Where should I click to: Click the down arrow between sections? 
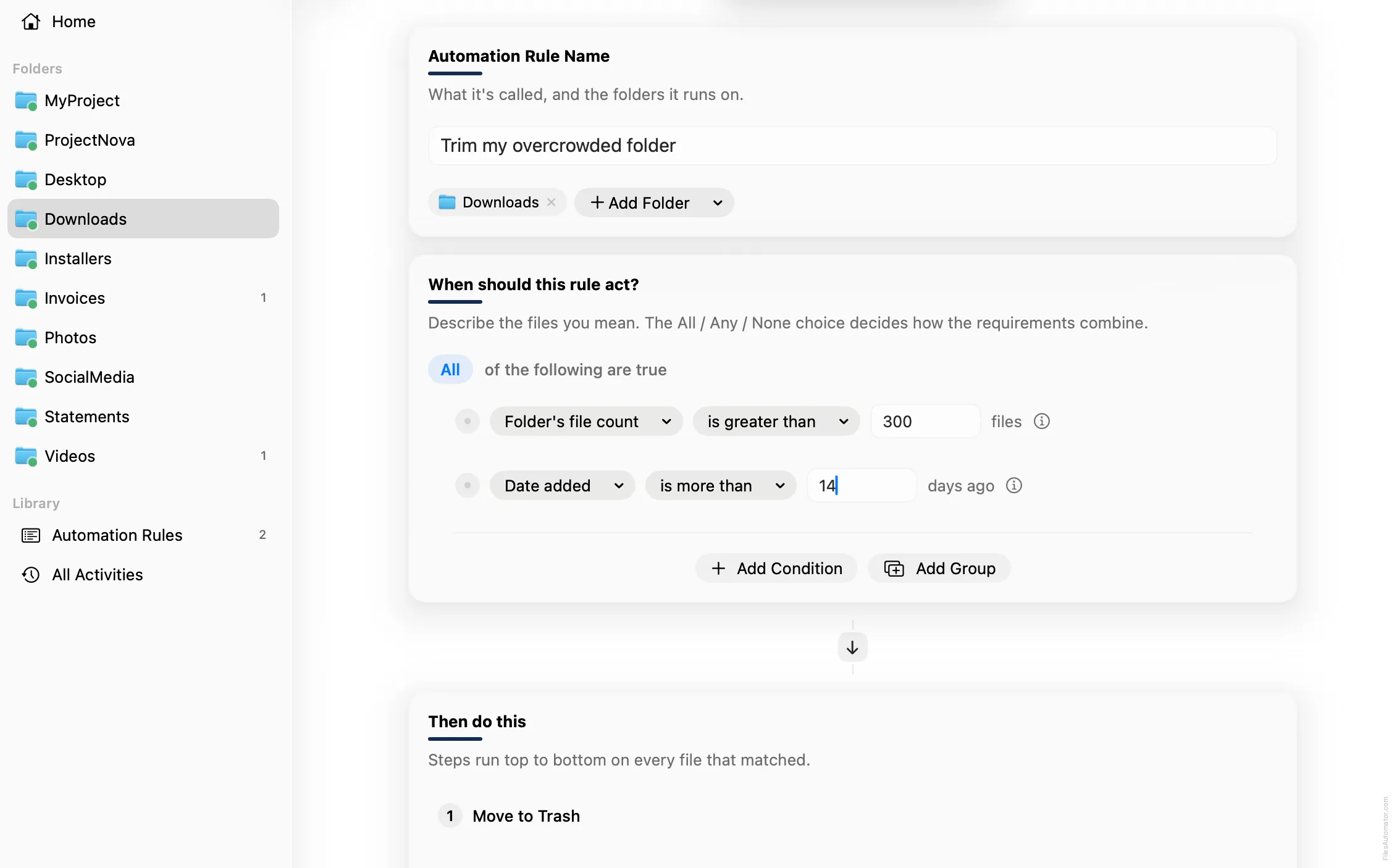852,647
